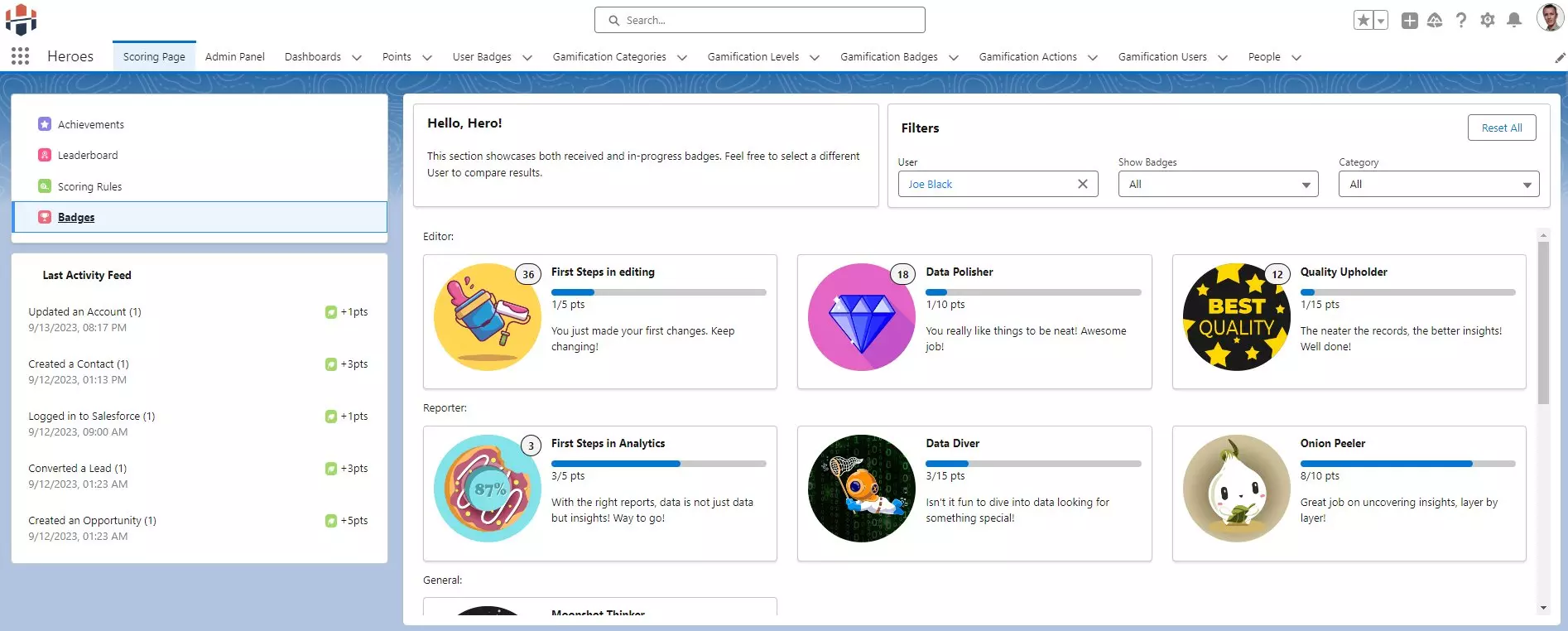This screenshot has width=1568, height=631.
Task: Click the badges list vertical scrollbar
Action: 1543,323
